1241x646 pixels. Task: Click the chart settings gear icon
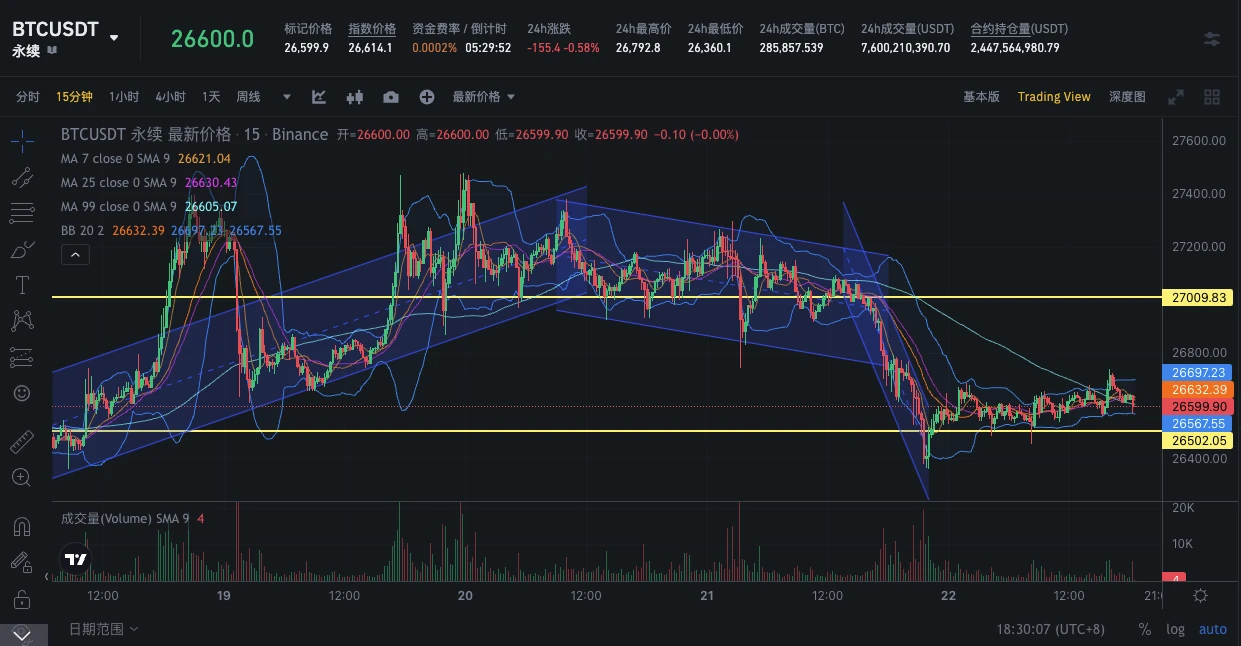[1200, 595]
